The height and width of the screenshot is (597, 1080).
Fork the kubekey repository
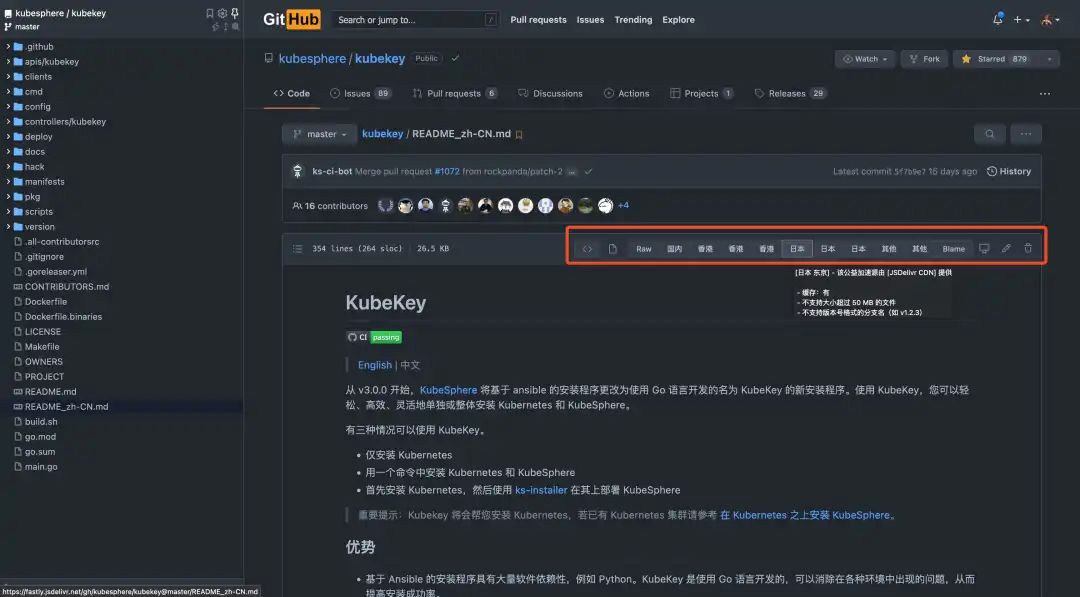tap(924, 59)
